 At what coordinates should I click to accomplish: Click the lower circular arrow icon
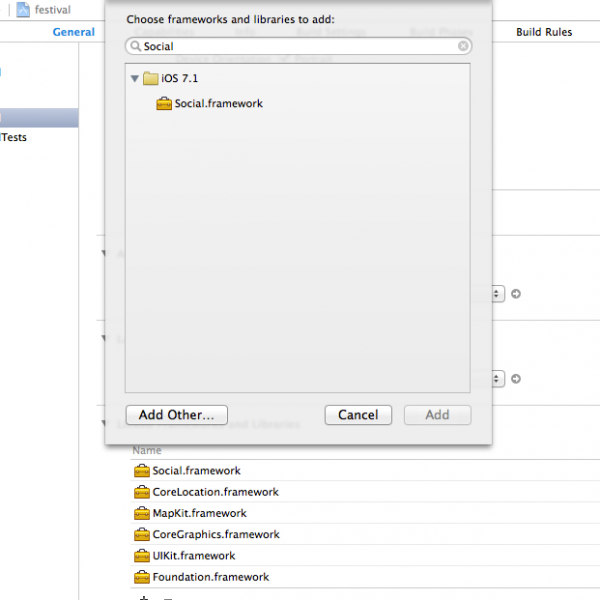516,379
